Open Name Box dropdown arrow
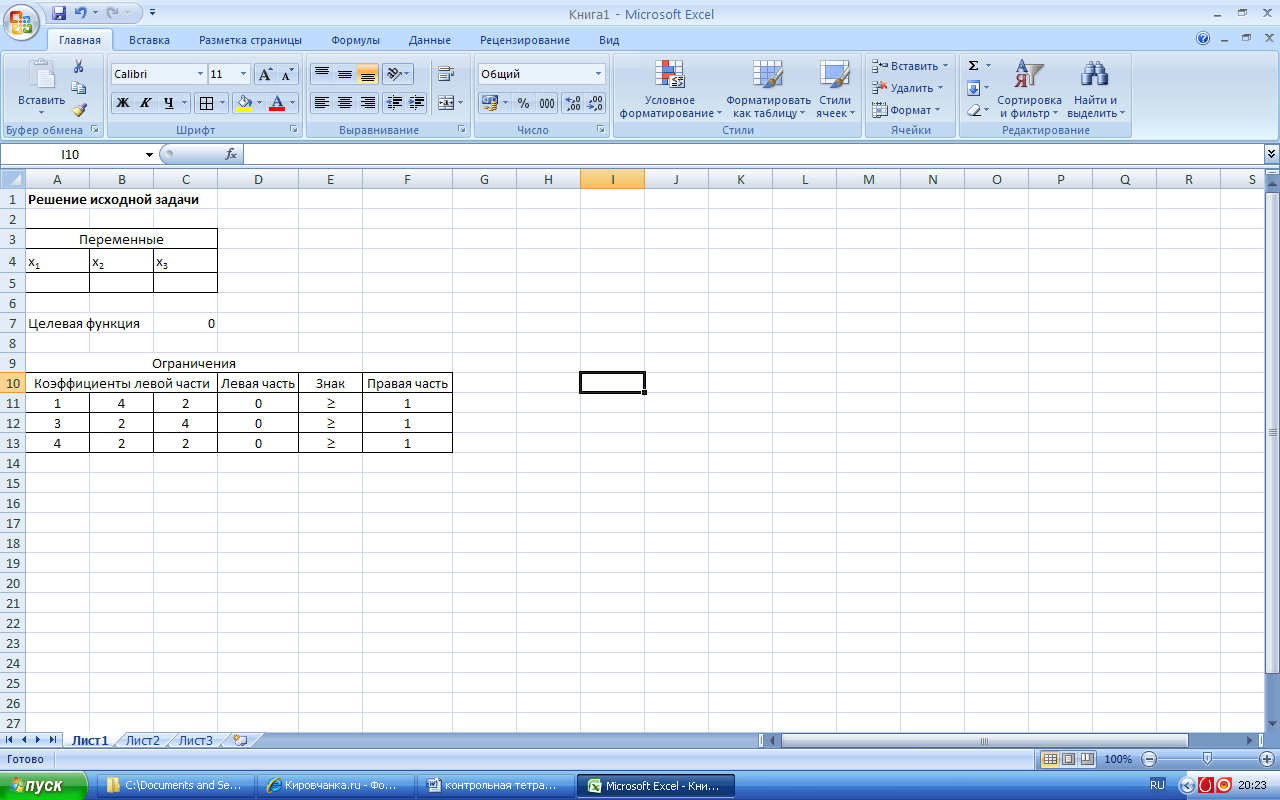This screenshot has width=1280, height=800. coord(150,155)
